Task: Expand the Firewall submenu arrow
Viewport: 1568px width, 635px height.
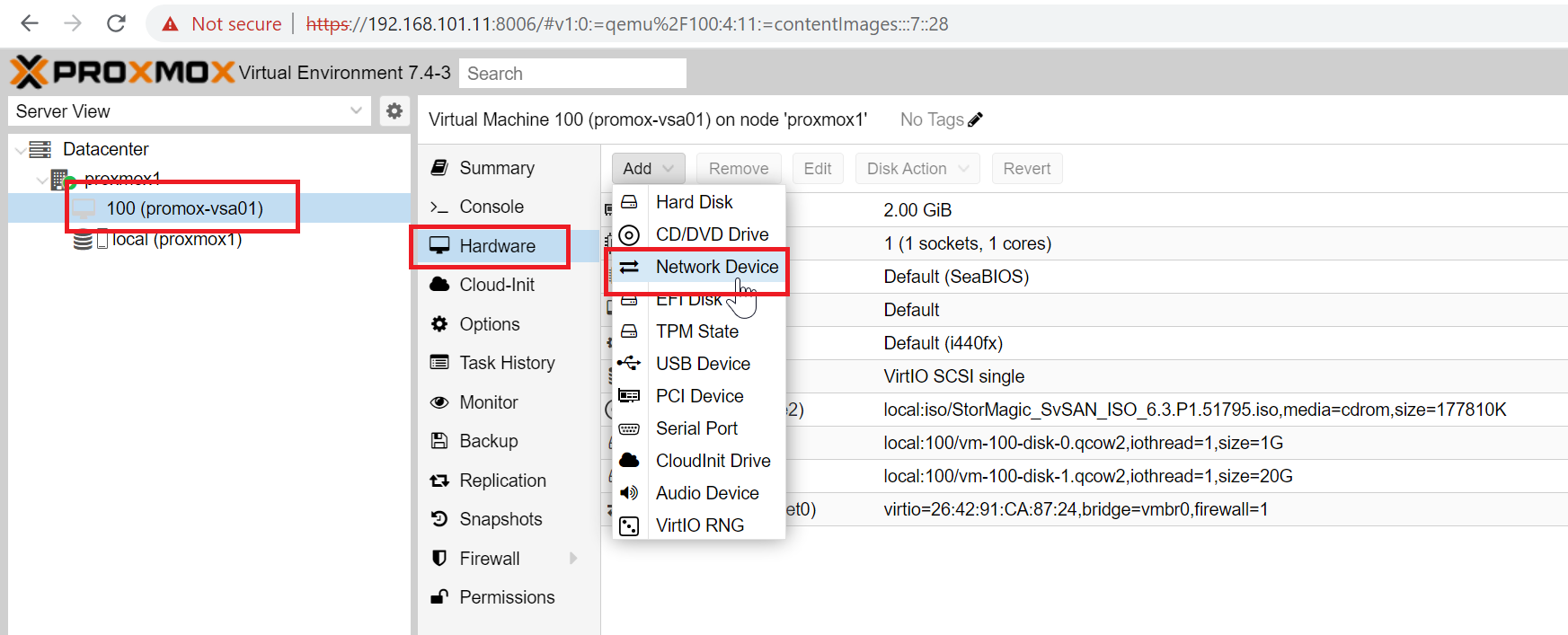Action: (x=573, y=559)
